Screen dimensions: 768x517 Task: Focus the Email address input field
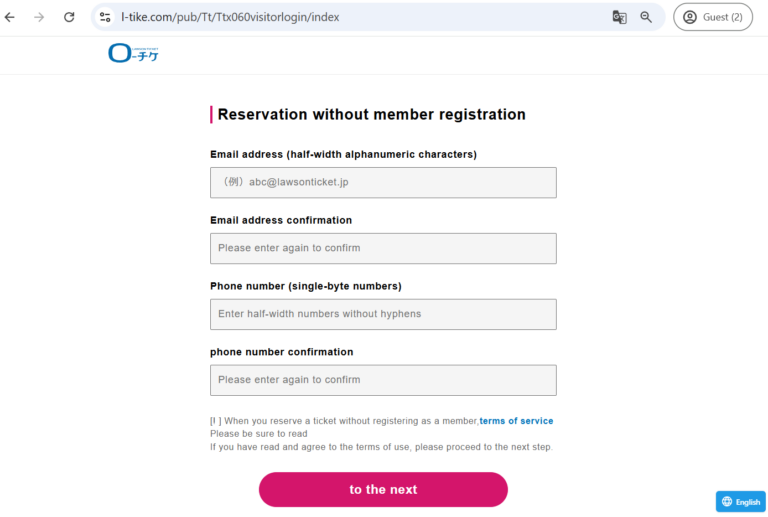[x=383, y=182]
